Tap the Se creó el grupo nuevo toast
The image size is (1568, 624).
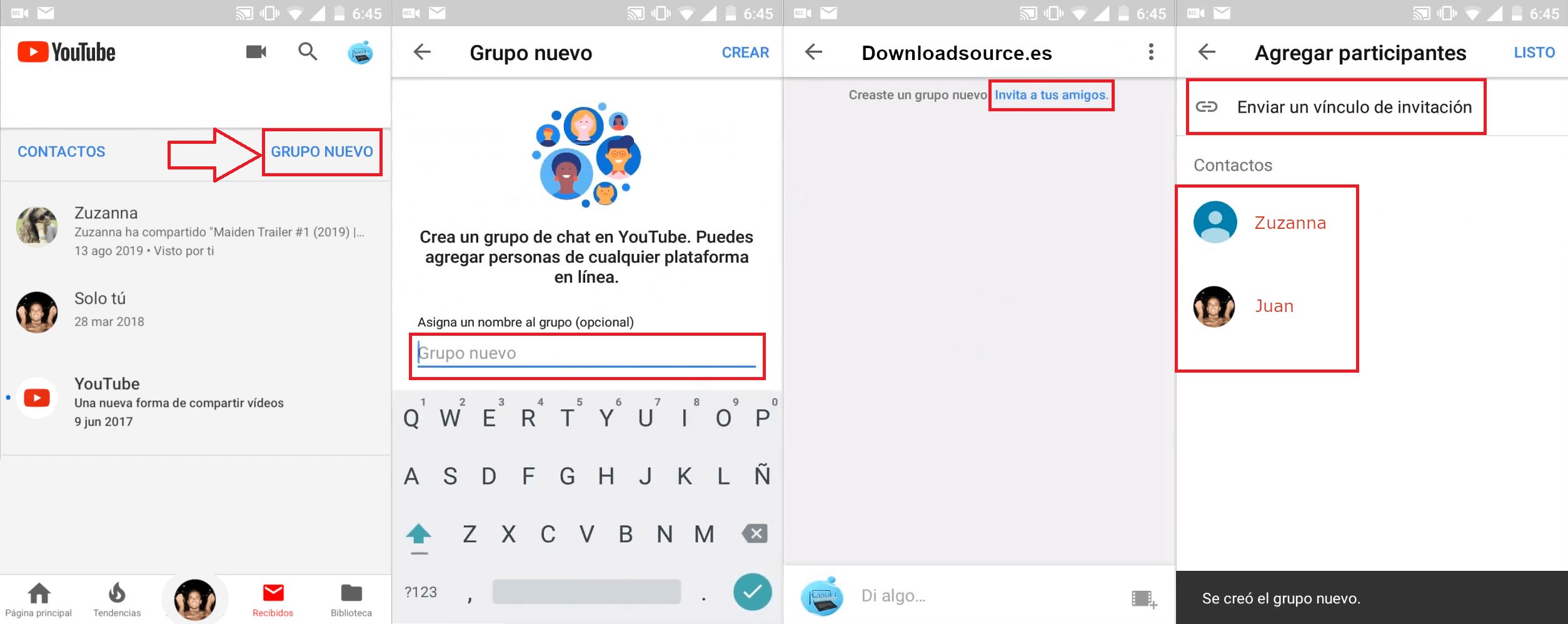point(1372,598)
